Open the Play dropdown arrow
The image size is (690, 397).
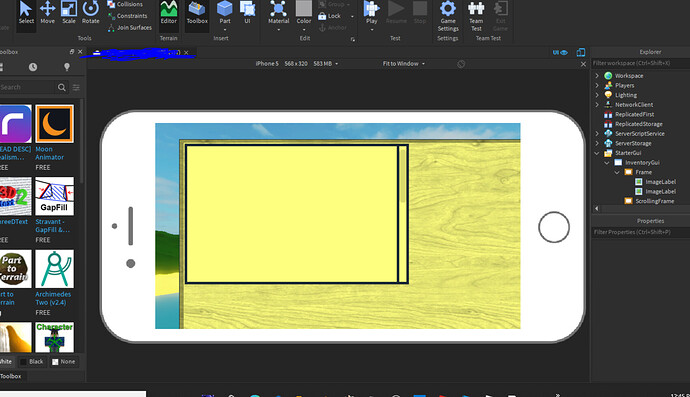pos(371,30)
